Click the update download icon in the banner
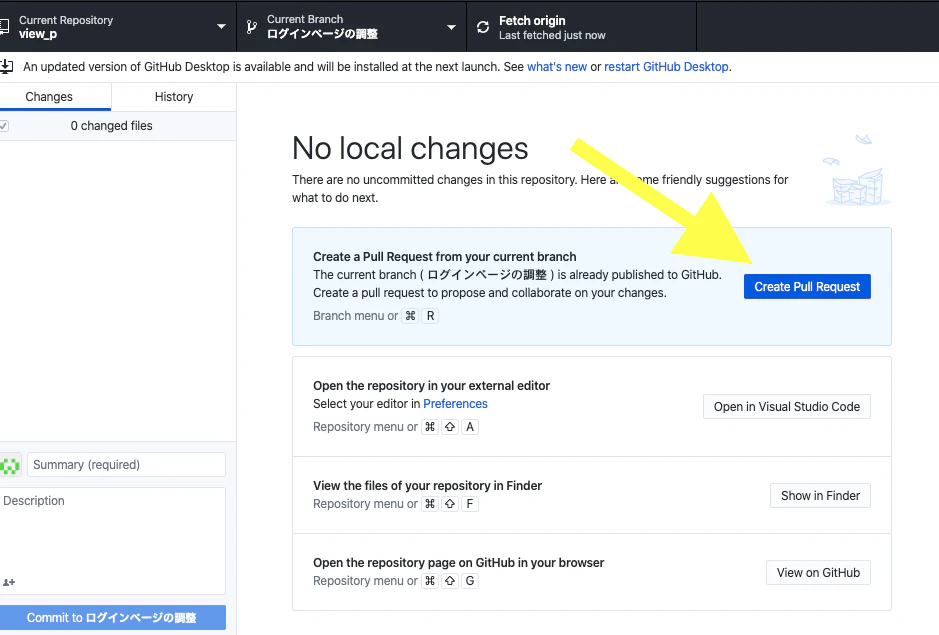The image size is (939, 635). [6, 66]
